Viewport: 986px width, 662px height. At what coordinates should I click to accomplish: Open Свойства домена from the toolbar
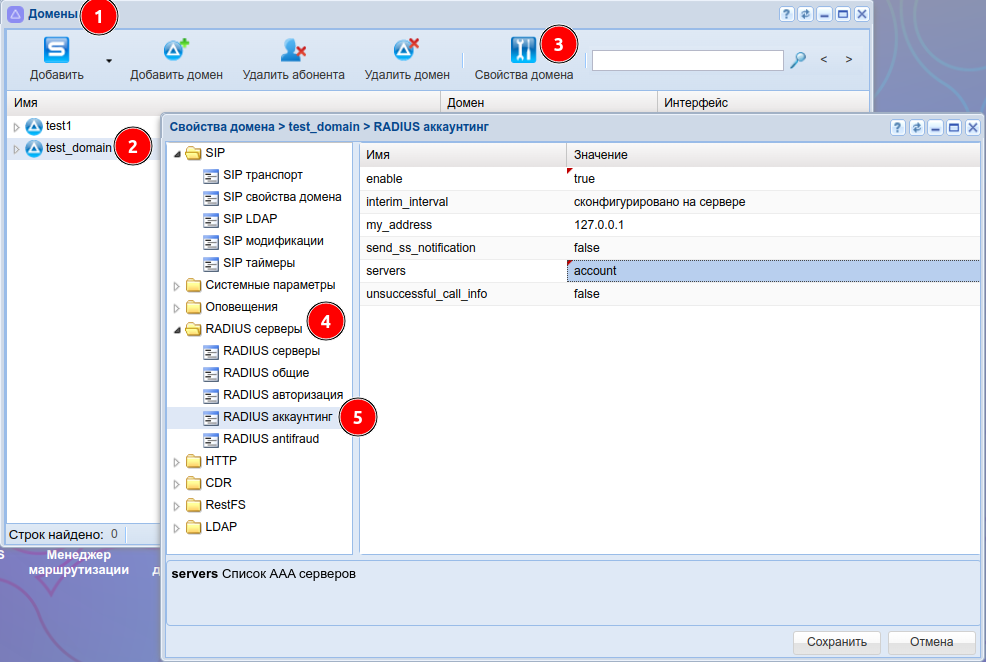click(523, 51)
